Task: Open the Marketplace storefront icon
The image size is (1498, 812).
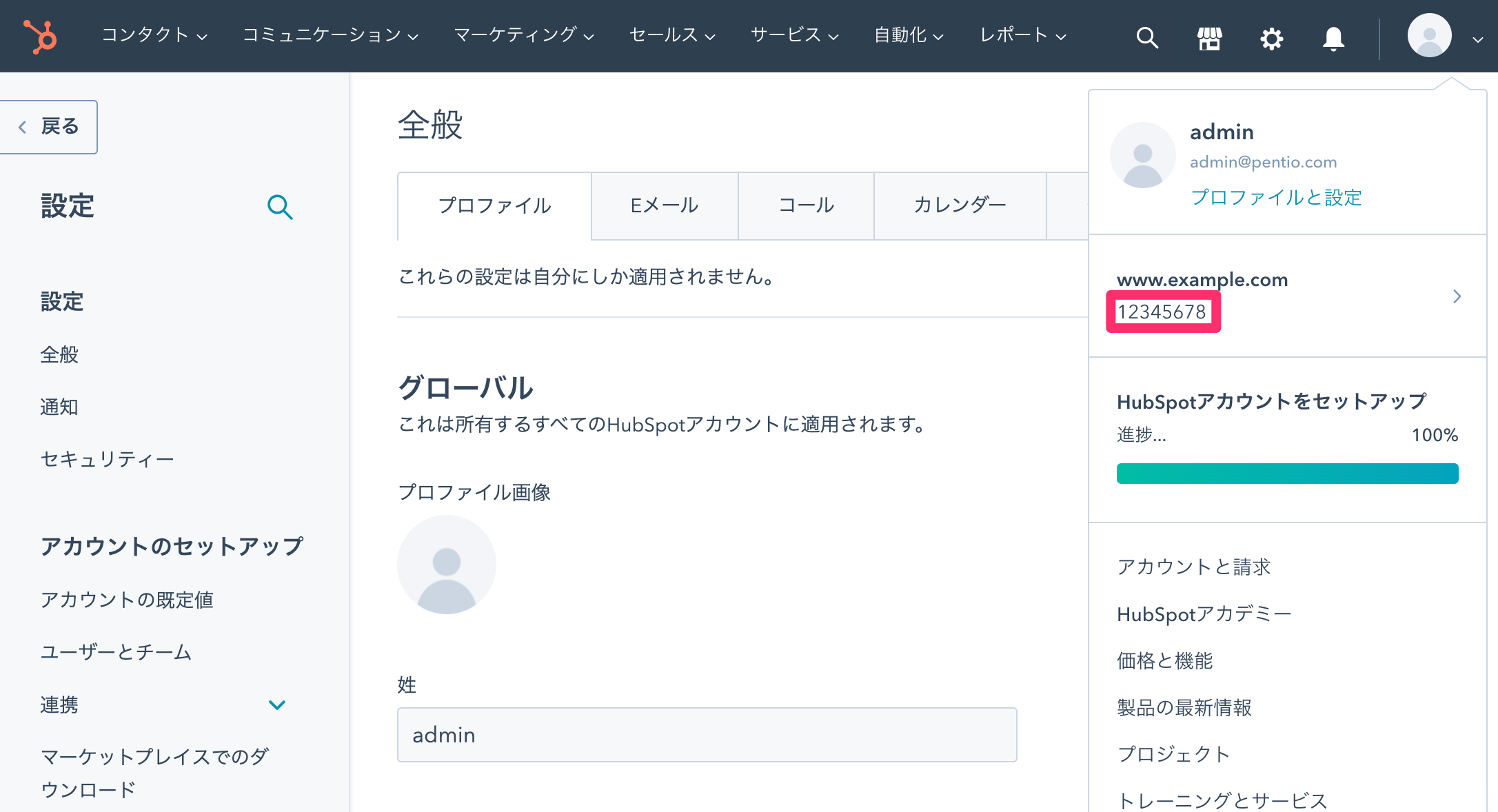Action: [1209, 38]
